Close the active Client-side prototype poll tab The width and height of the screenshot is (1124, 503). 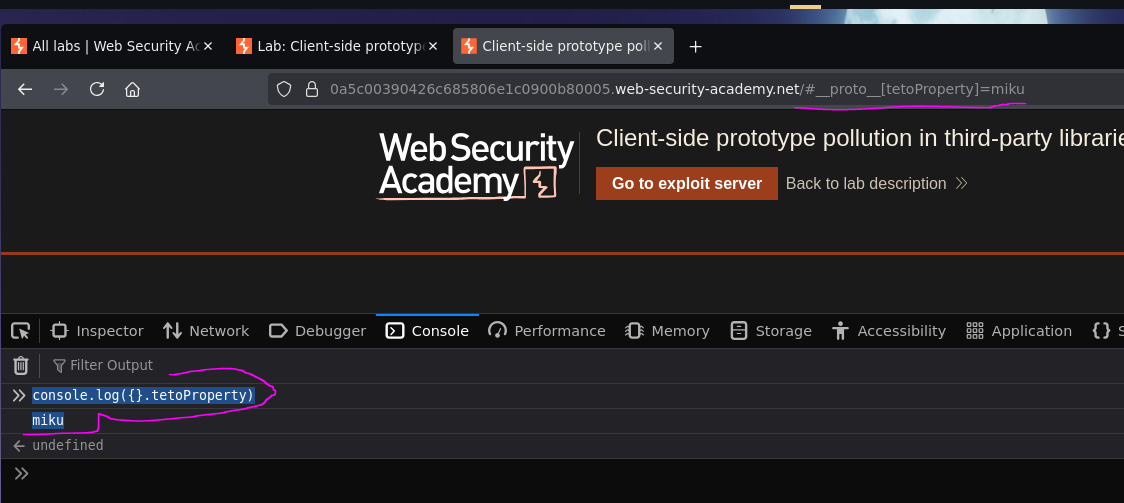(x=658, y=47)
